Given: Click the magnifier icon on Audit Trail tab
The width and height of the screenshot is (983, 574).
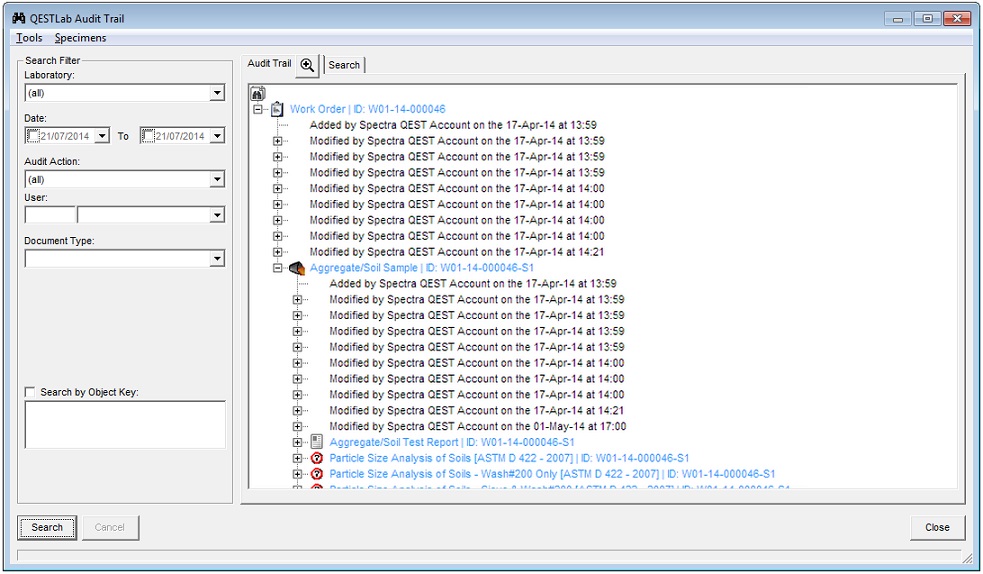Looking at the screenshot, I should point(307,65).
